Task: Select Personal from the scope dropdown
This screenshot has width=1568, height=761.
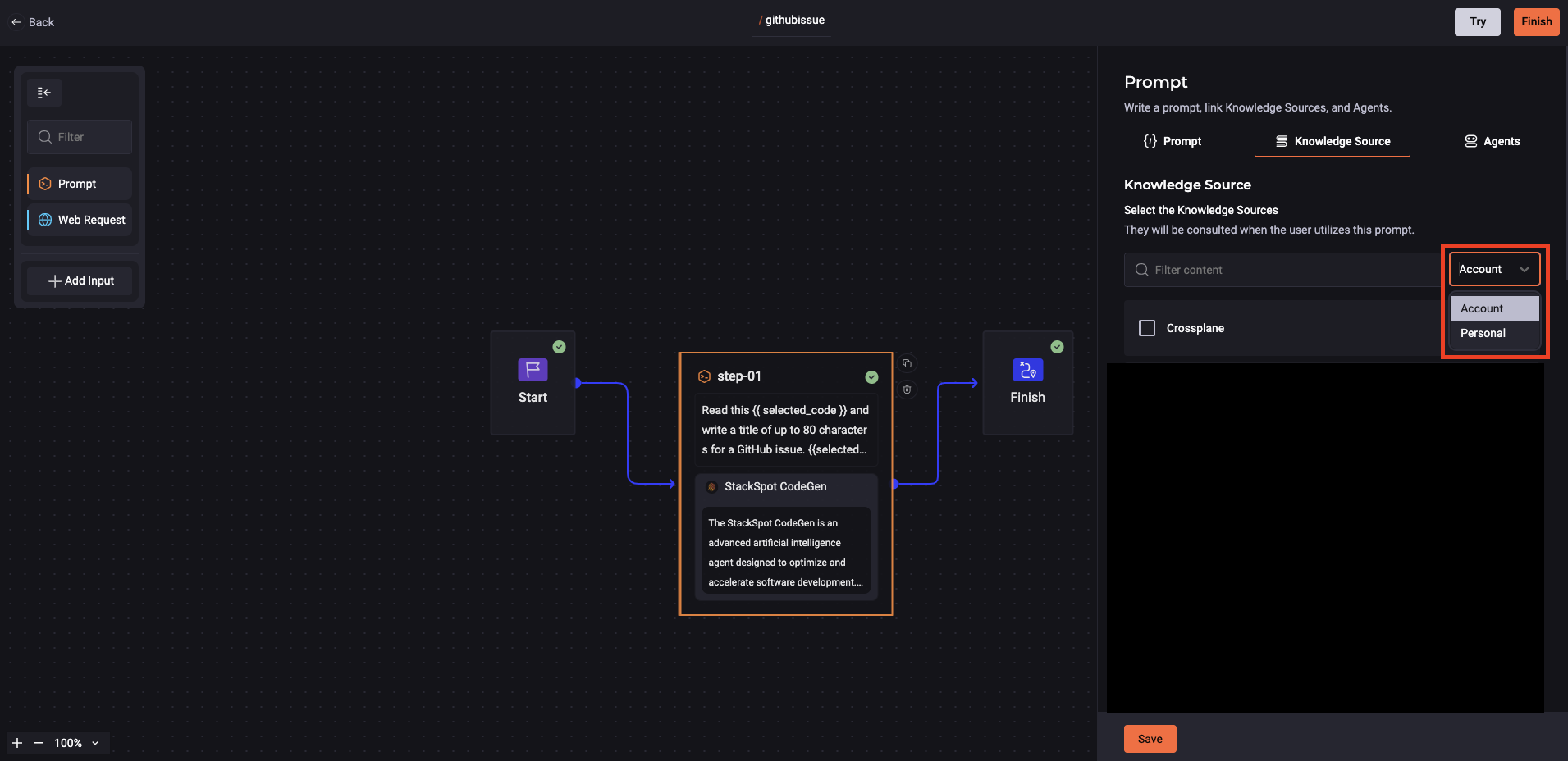Action: pos(1483,333)
